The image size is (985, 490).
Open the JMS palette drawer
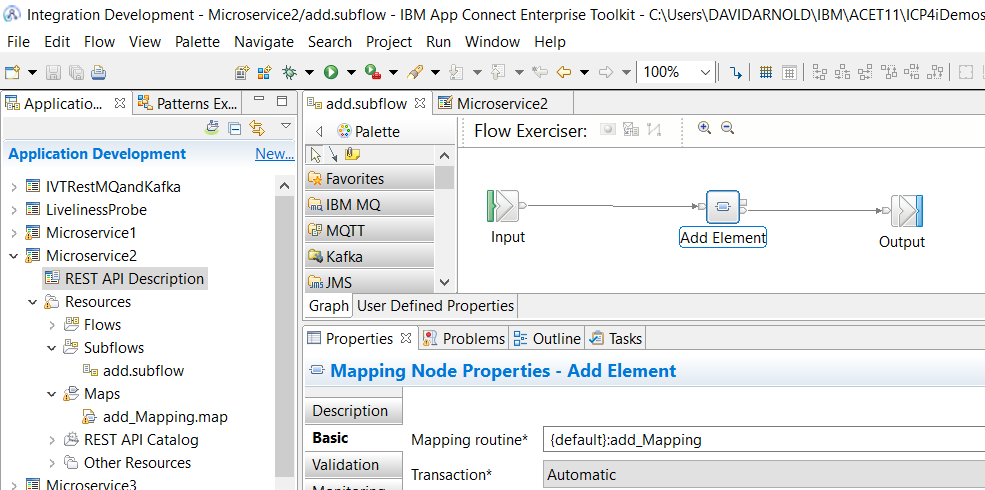coord(369,283)
